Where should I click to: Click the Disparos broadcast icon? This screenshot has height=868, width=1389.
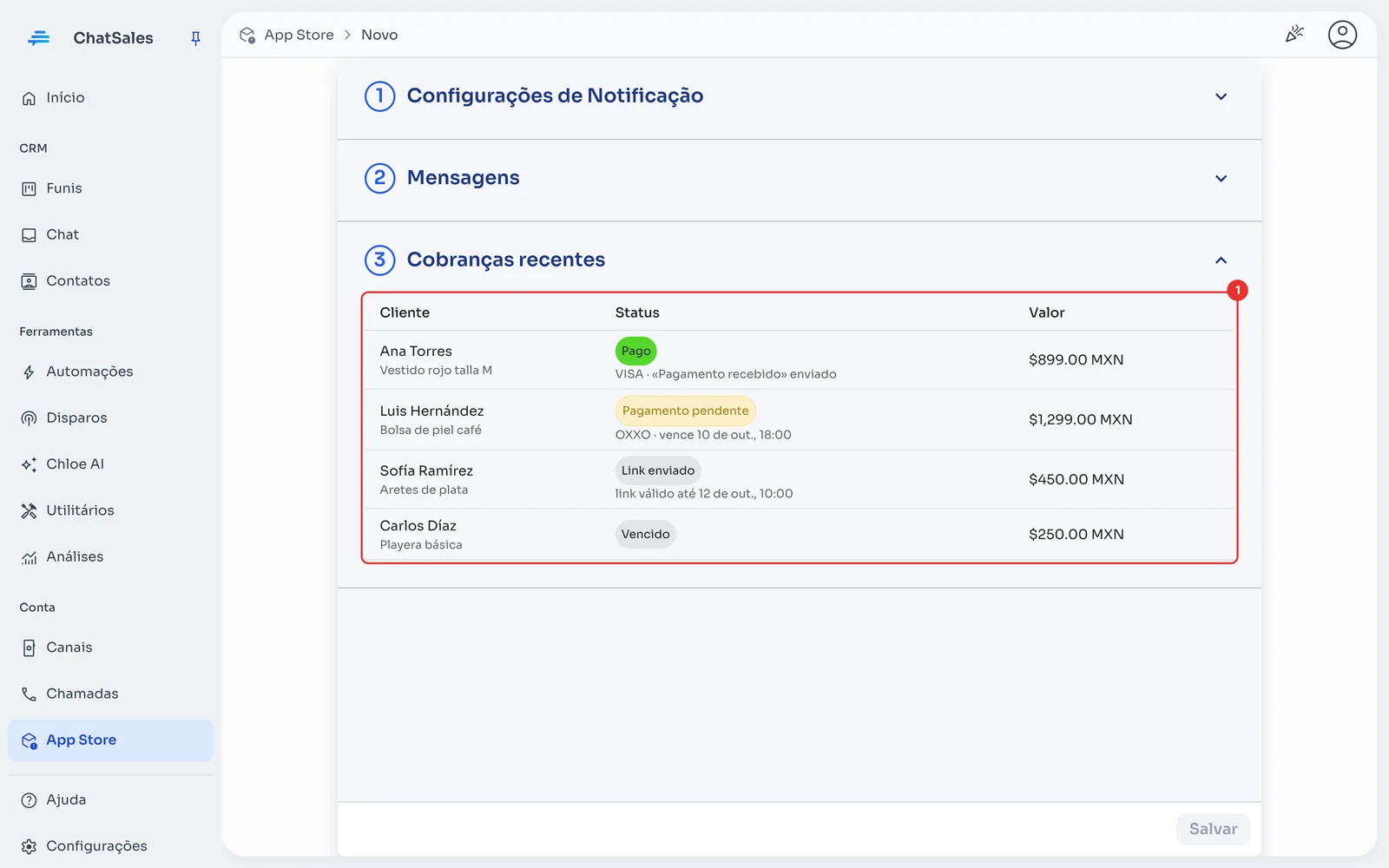point(29,418)
